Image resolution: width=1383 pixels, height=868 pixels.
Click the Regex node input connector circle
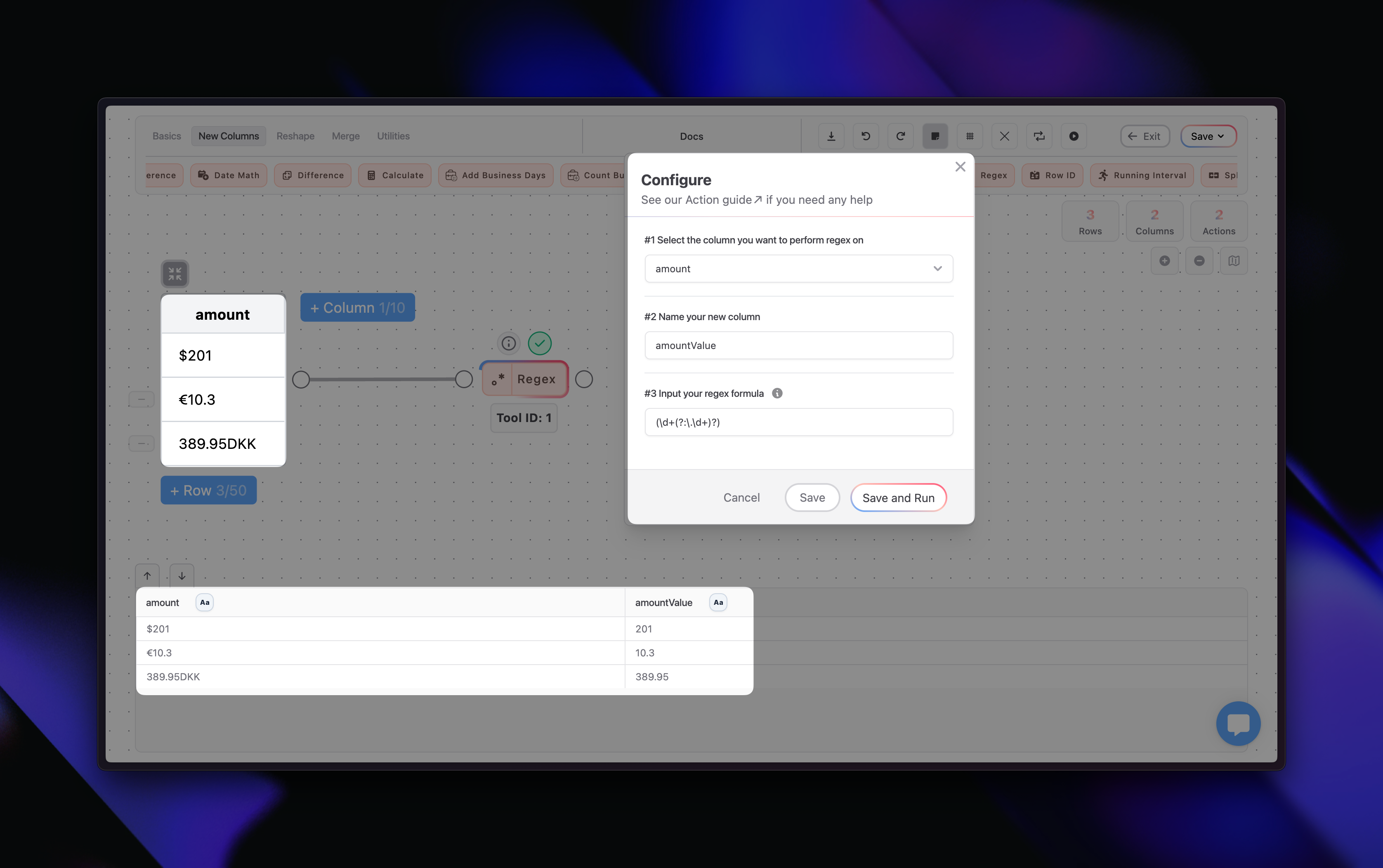464,379
